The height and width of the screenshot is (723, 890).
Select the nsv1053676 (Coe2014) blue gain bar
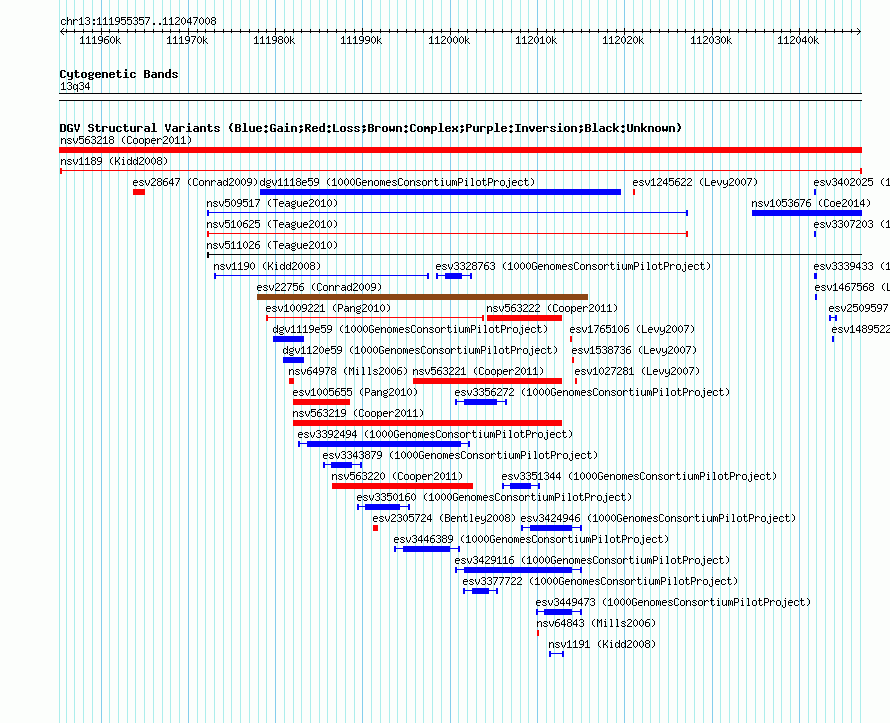tap(807, 213)
